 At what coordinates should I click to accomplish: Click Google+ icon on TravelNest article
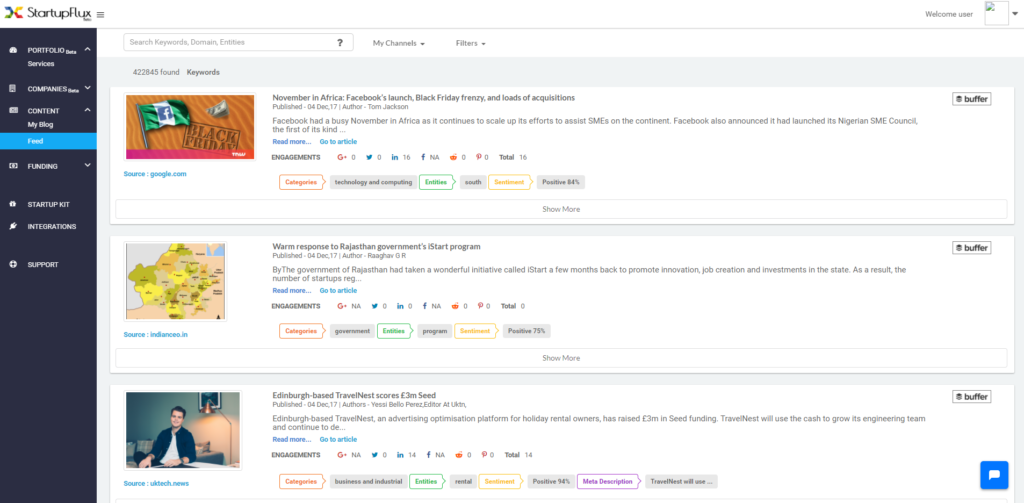coord(342,455)
